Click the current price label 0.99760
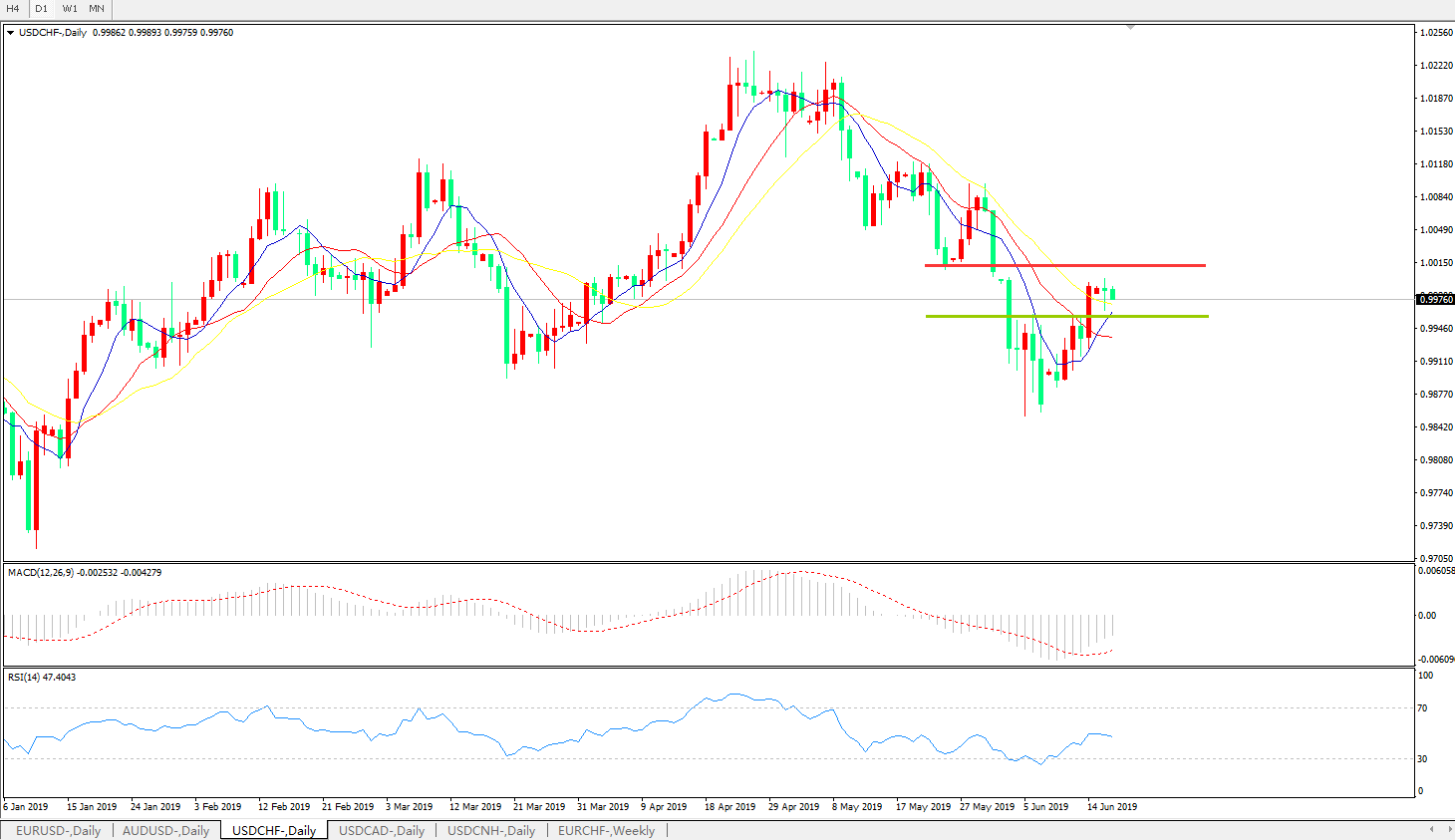The width and height of the screenshot is (1455, 840). coord(1434,299)
